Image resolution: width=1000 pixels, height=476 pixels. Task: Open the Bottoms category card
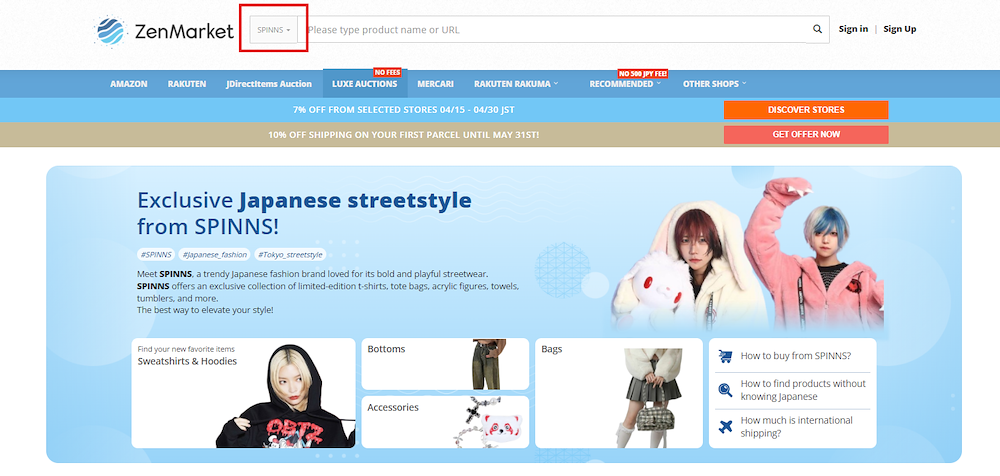pos(445,364)
